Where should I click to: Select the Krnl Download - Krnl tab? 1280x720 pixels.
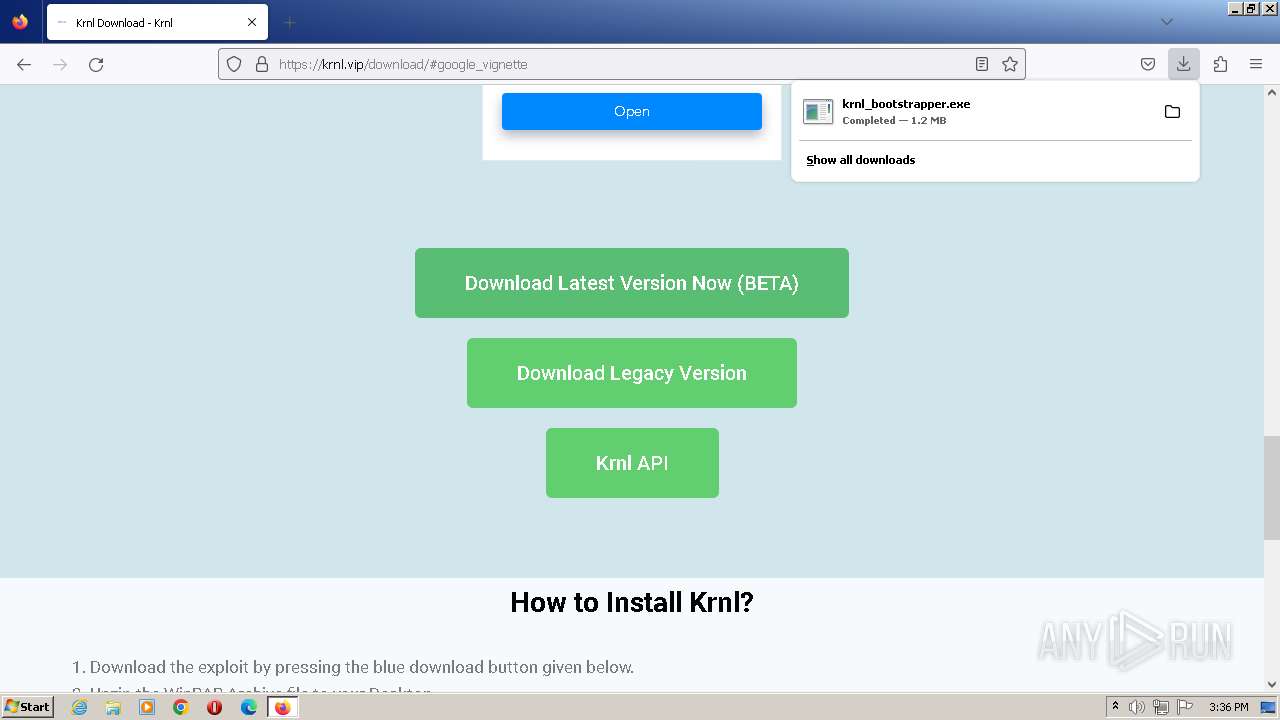click(x=157, y=22)
